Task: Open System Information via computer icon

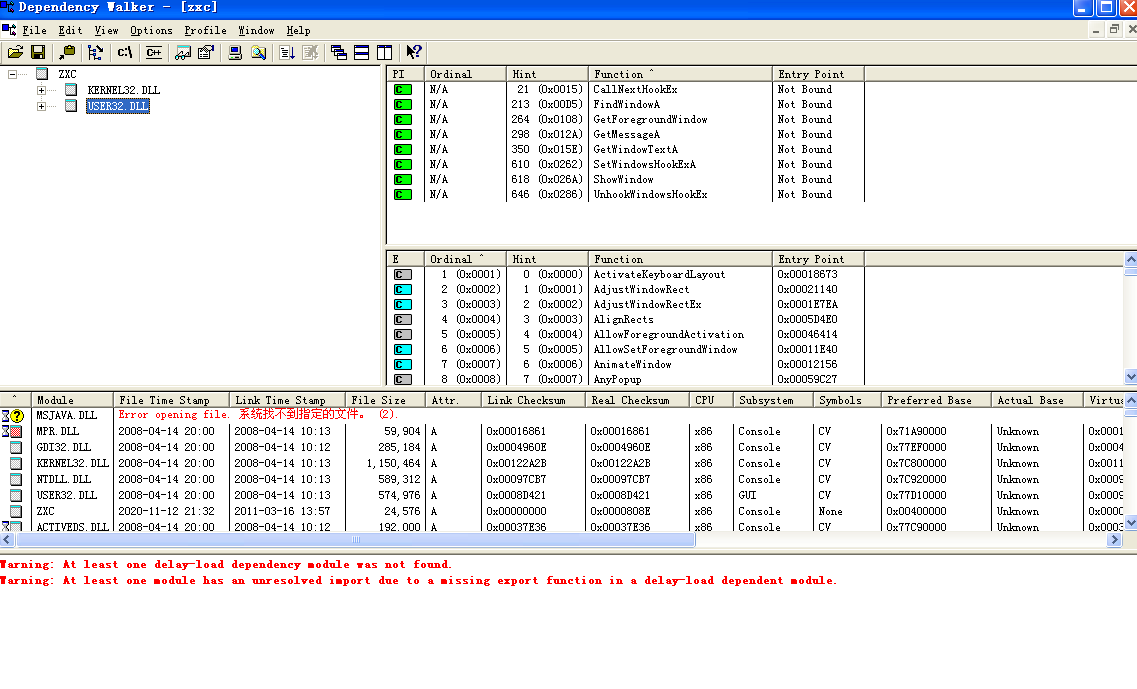Action: 235,52
